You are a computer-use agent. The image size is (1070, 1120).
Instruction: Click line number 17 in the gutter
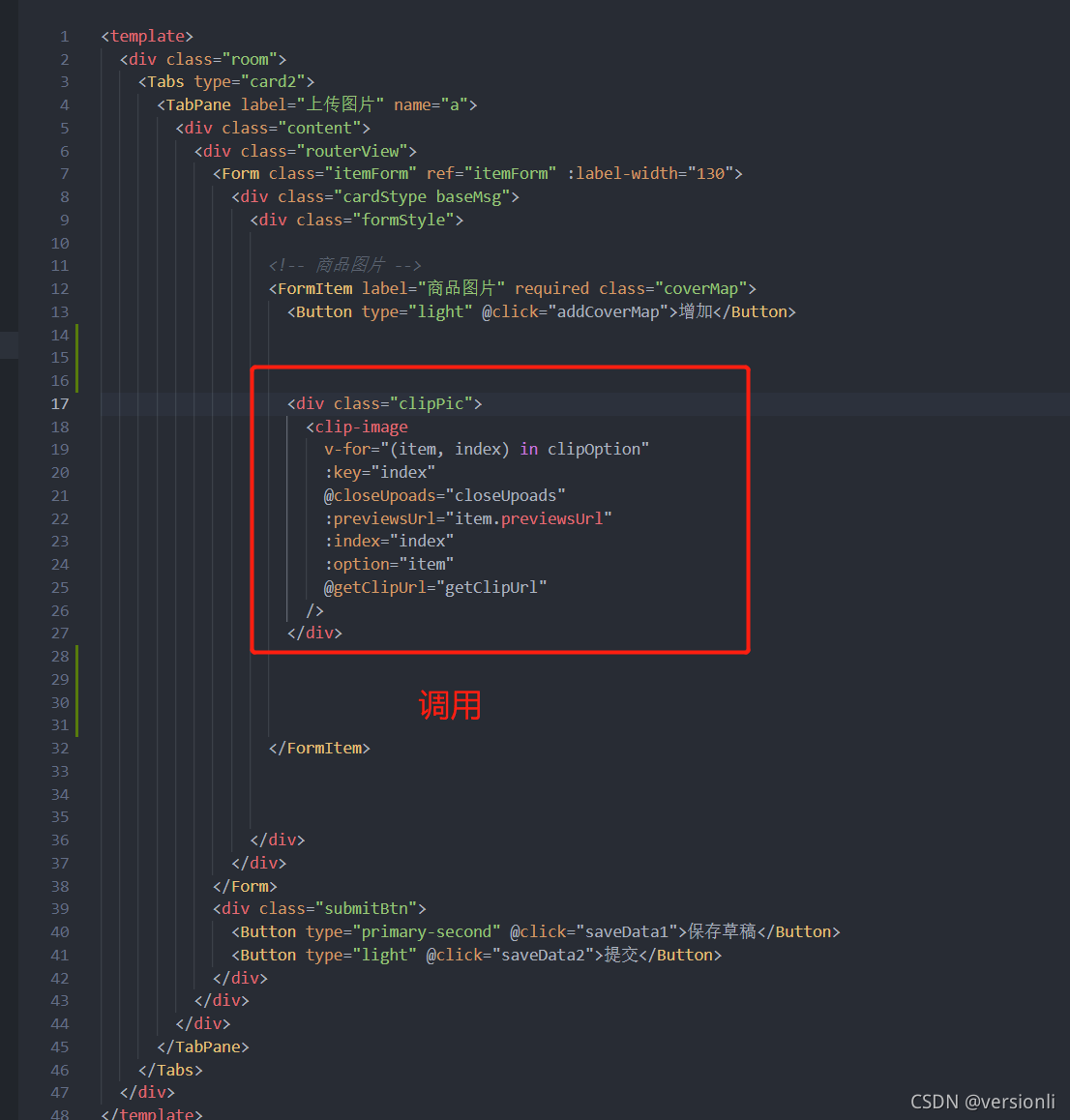pyautogui.click(x=60, y=403)
